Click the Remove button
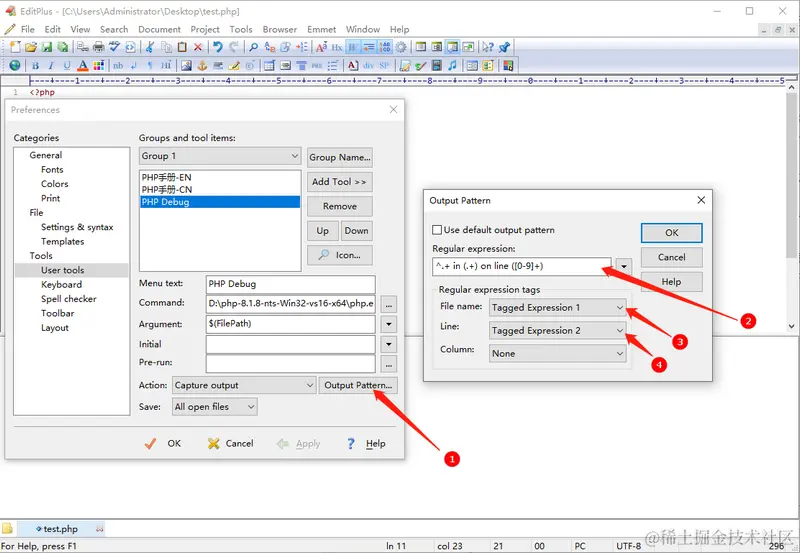 point(339,206)
